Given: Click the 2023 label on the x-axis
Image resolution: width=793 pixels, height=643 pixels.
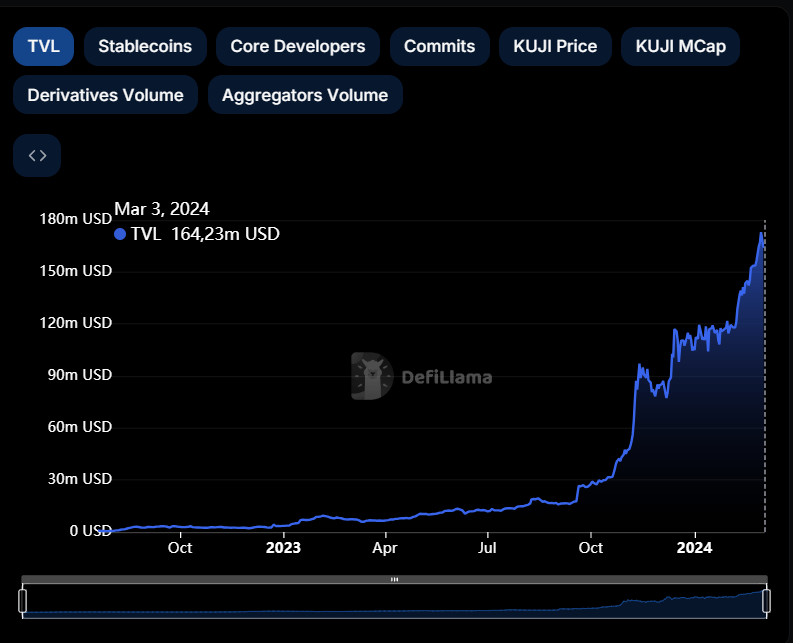Looking at the screenshot, I should 283,548.
